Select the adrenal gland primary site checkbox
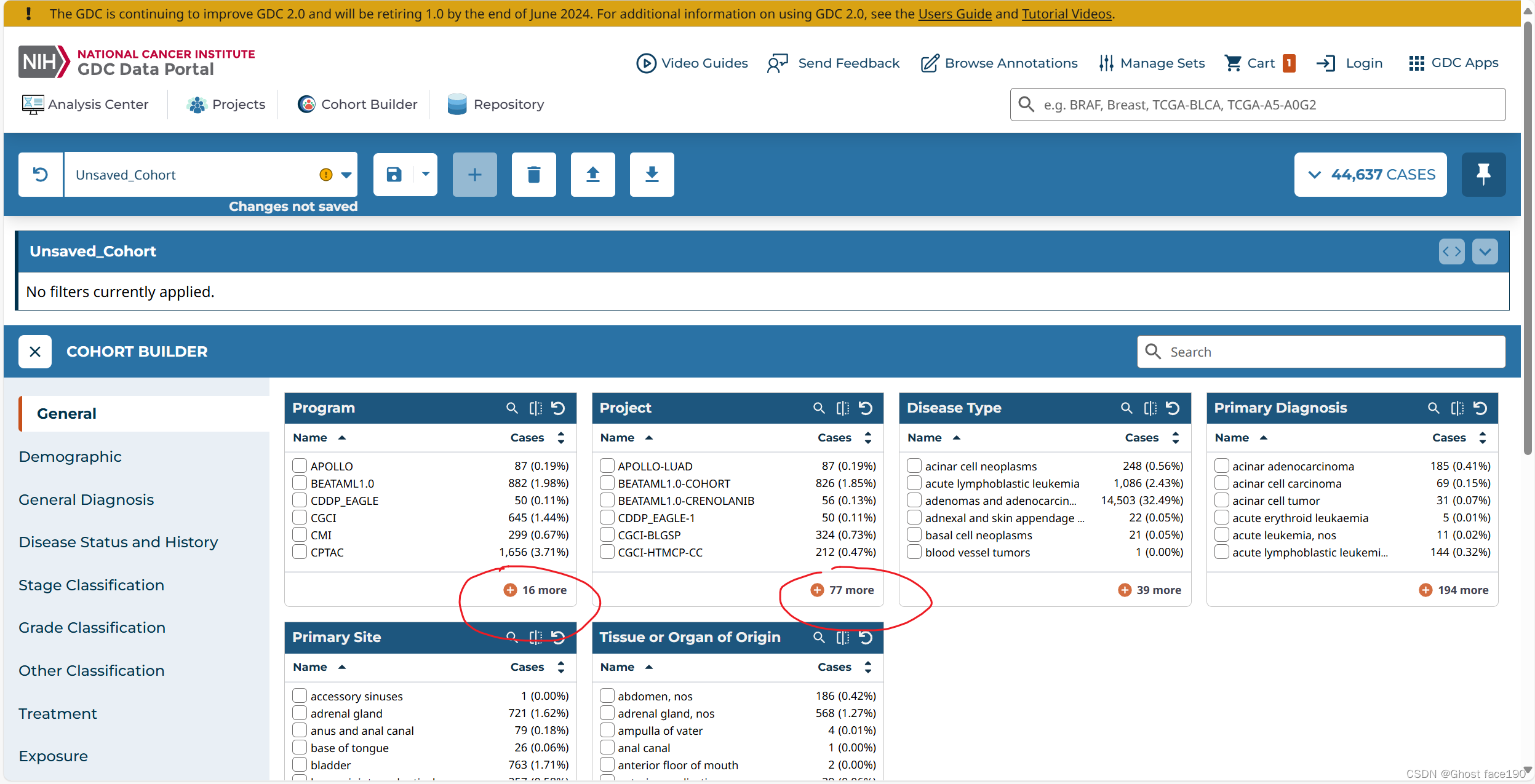The image size is (1535, 784). [x=300, y=713]
